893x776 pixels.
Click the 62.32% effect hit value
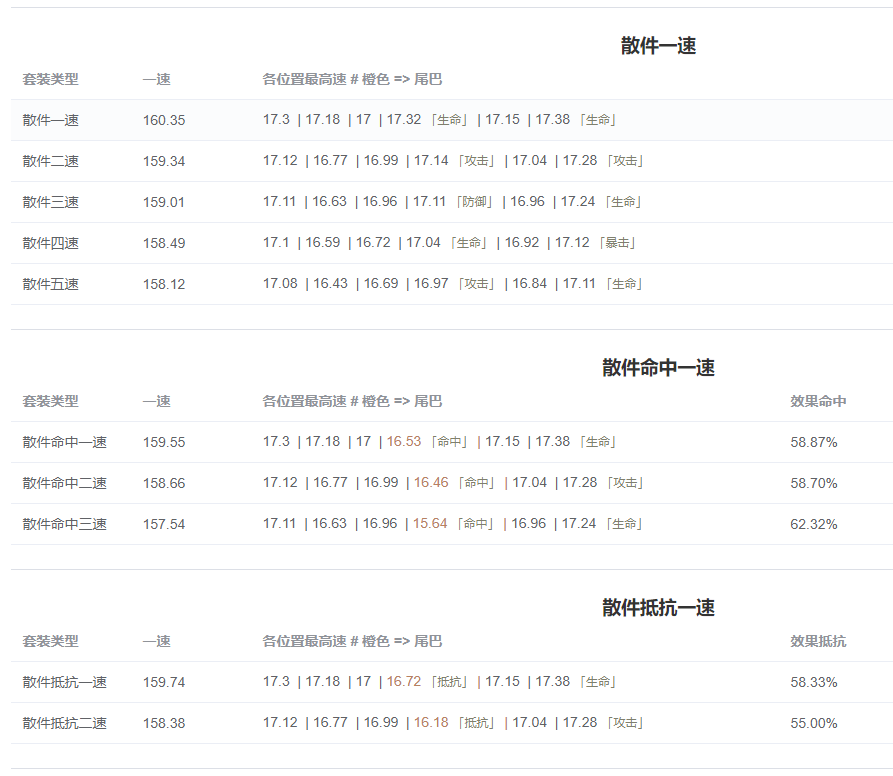pos(813,524)
